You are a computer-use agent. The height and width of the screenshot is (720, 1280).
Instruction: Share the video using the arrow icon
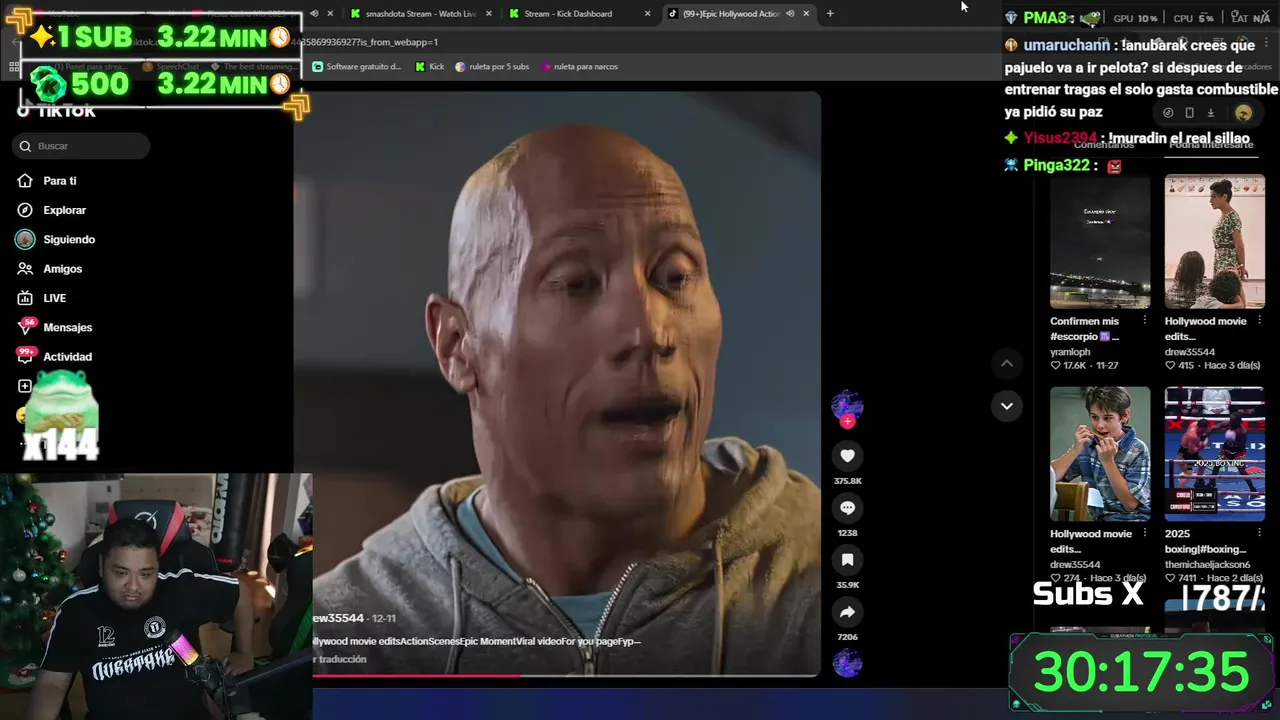click(x=847, y=612)
